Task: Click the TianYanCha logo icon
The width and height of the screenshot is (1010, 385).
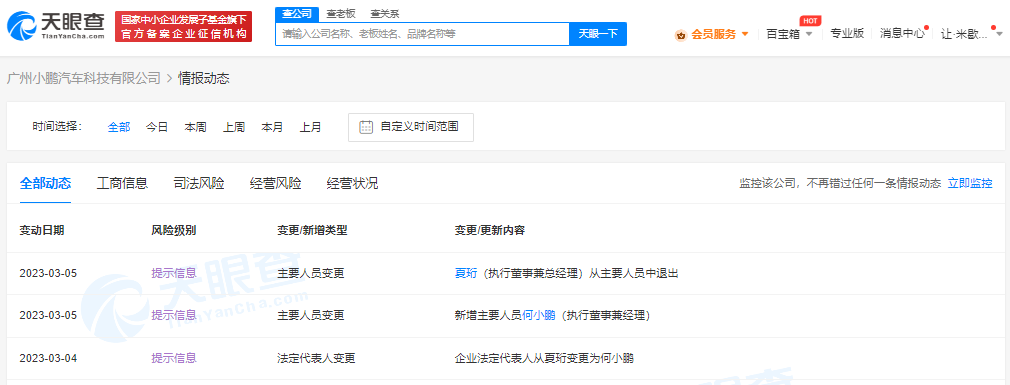Action: [23, 26]
